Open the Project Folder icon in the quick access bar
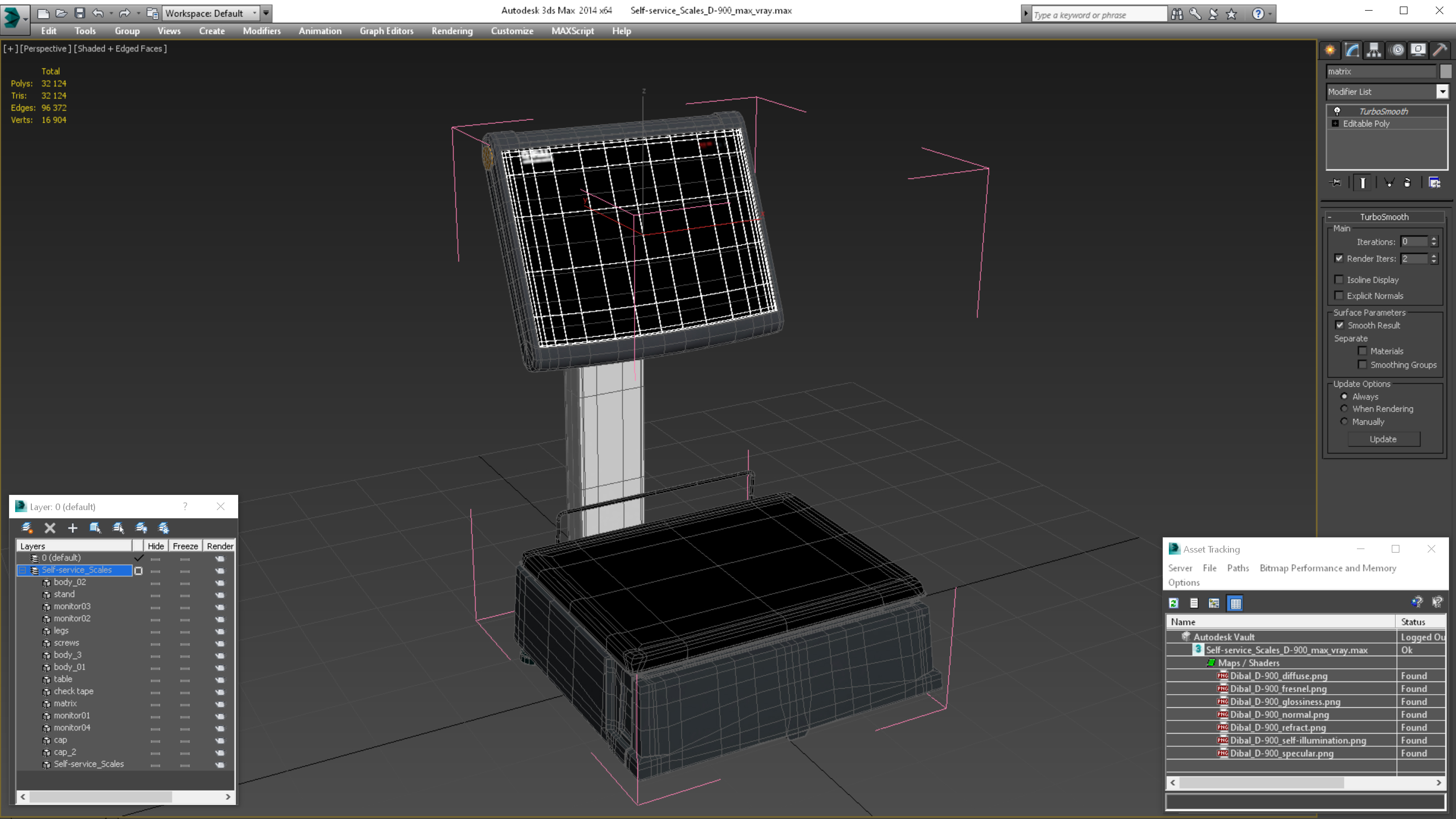 pos(152,13)
